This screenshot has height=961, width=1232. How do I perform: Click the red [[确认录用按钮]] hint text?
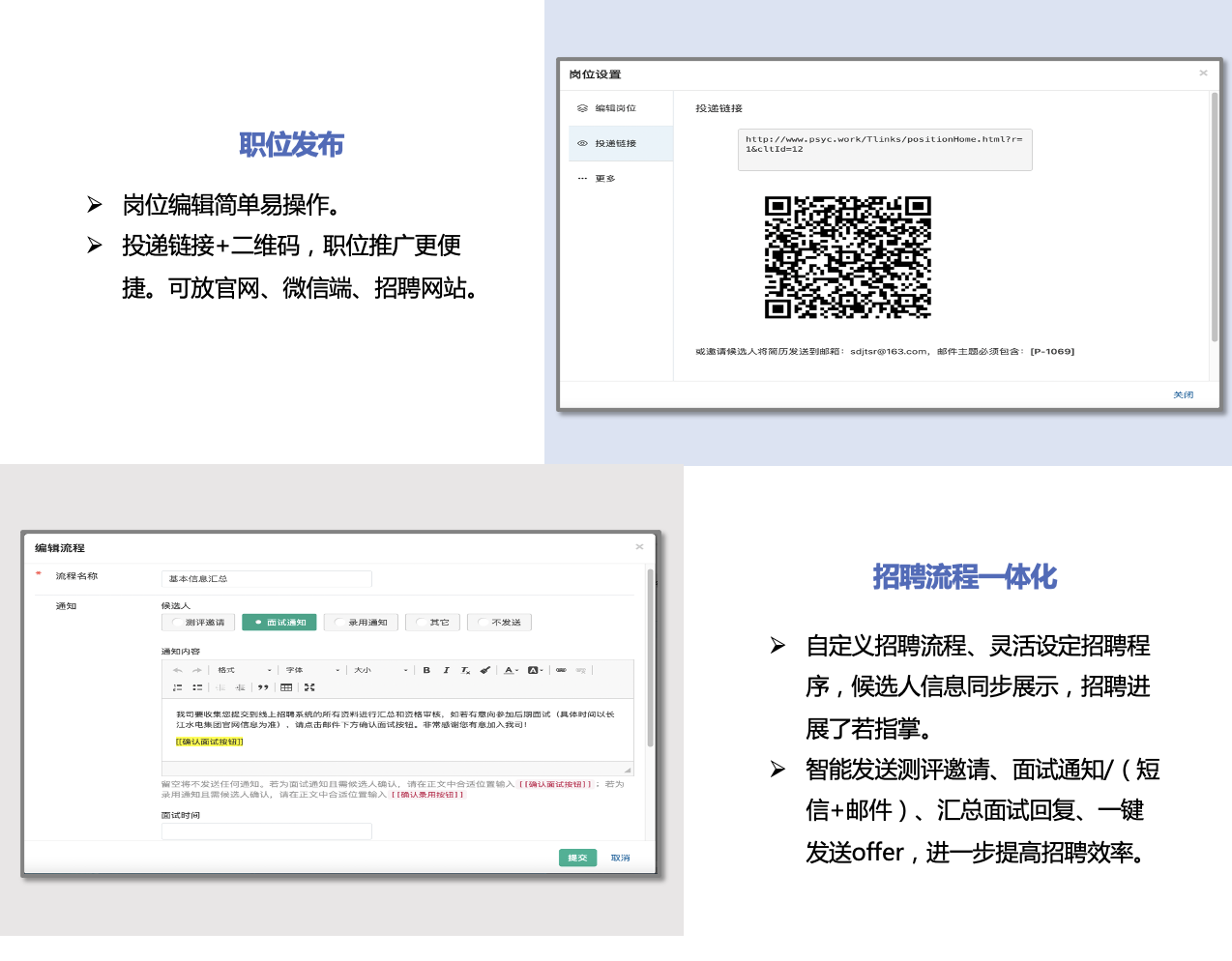click(x=427, y=795)
